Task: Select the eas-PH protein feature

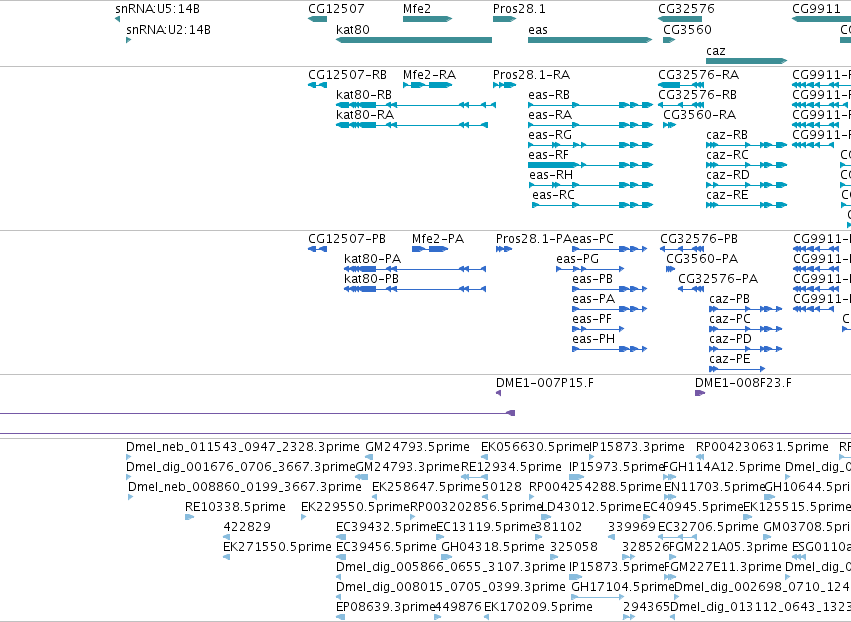Action: pos(609,349)
